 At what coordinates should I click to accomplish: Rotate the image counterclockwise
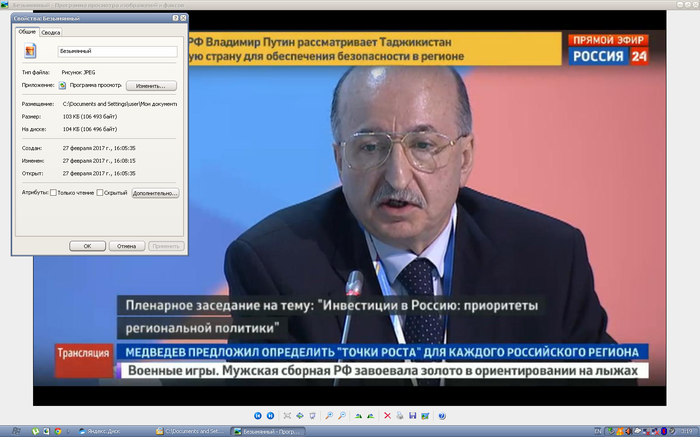pos(371,415)
